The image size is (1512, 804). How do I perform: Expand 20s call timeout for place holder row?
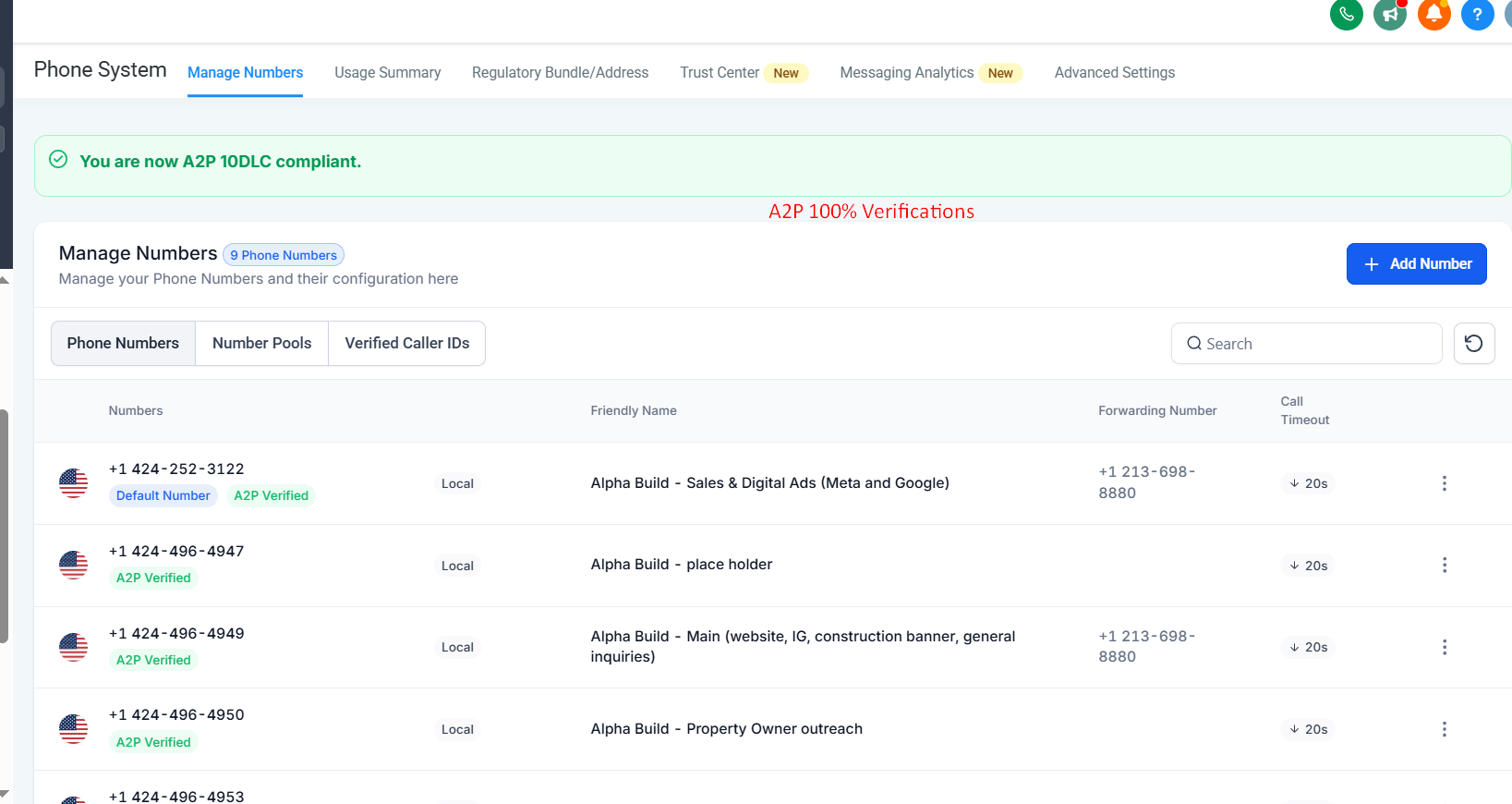[x=1308, y=566]
